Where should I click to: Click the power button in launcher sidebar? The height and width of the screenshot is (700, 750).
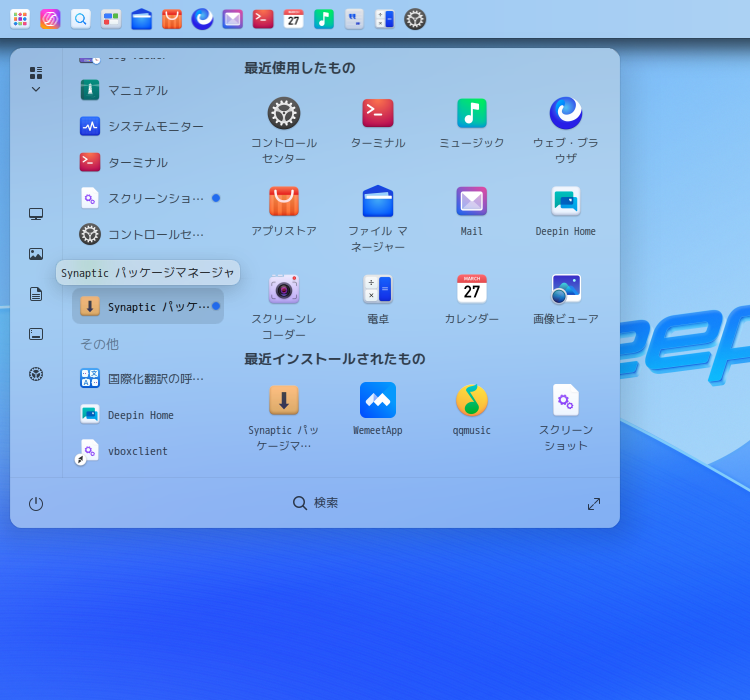[x=36, y=504]
